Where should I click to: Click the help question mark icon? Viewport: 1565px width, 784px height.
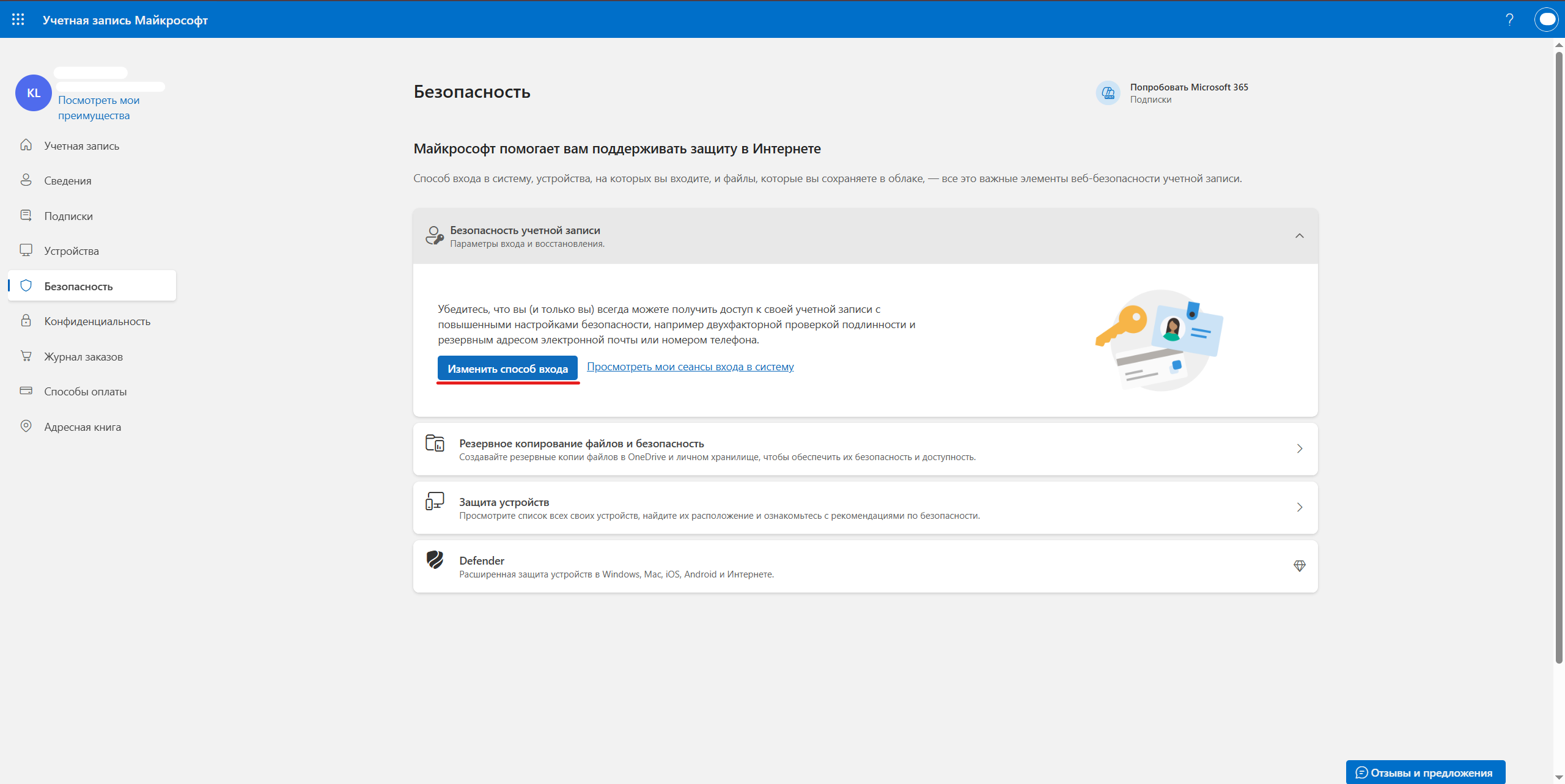tap(1509, 20)
